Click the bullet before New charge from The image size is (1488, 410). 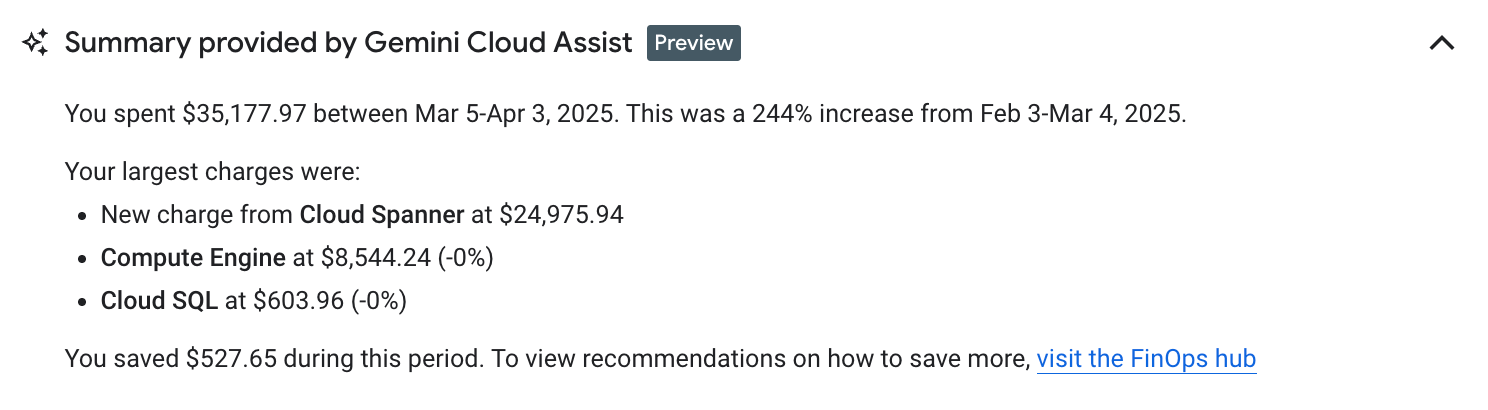pyautogui.click(x=82, y=216)
